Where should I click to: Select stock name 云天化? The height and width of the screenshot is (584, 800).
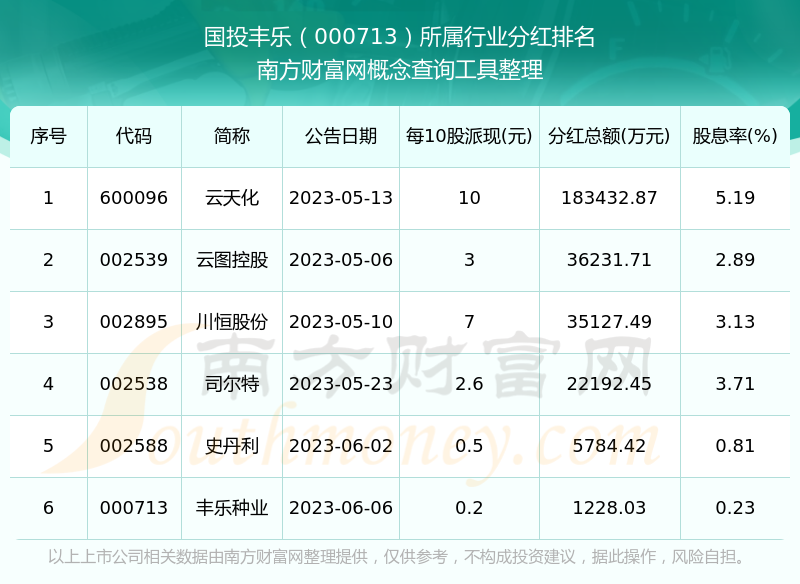point(232,198)
